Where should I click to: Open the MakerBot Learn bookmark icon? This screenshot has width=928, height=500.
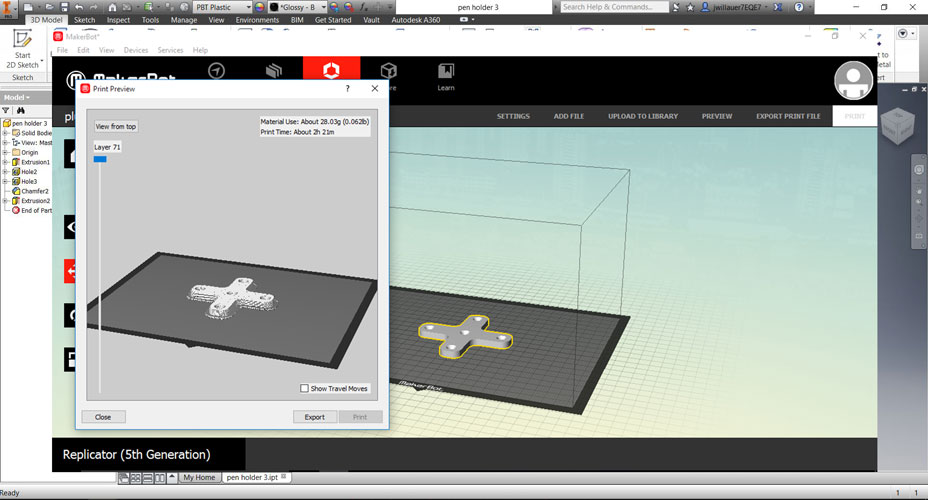(x=446, y=71)
